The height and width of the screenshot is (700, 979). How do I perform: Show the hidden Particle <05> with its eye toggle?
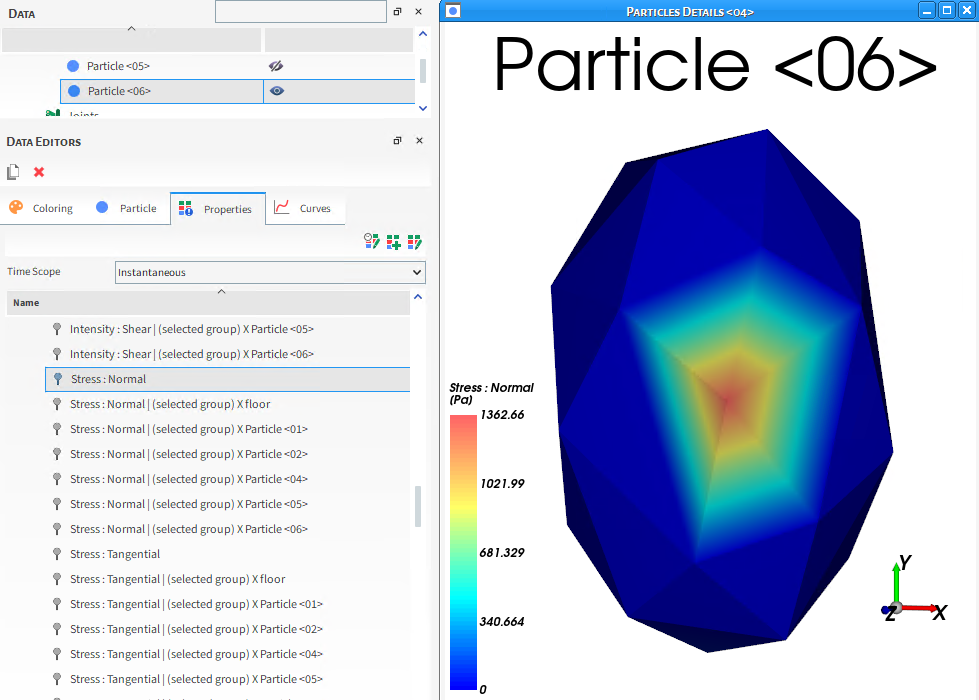(274, 65)
